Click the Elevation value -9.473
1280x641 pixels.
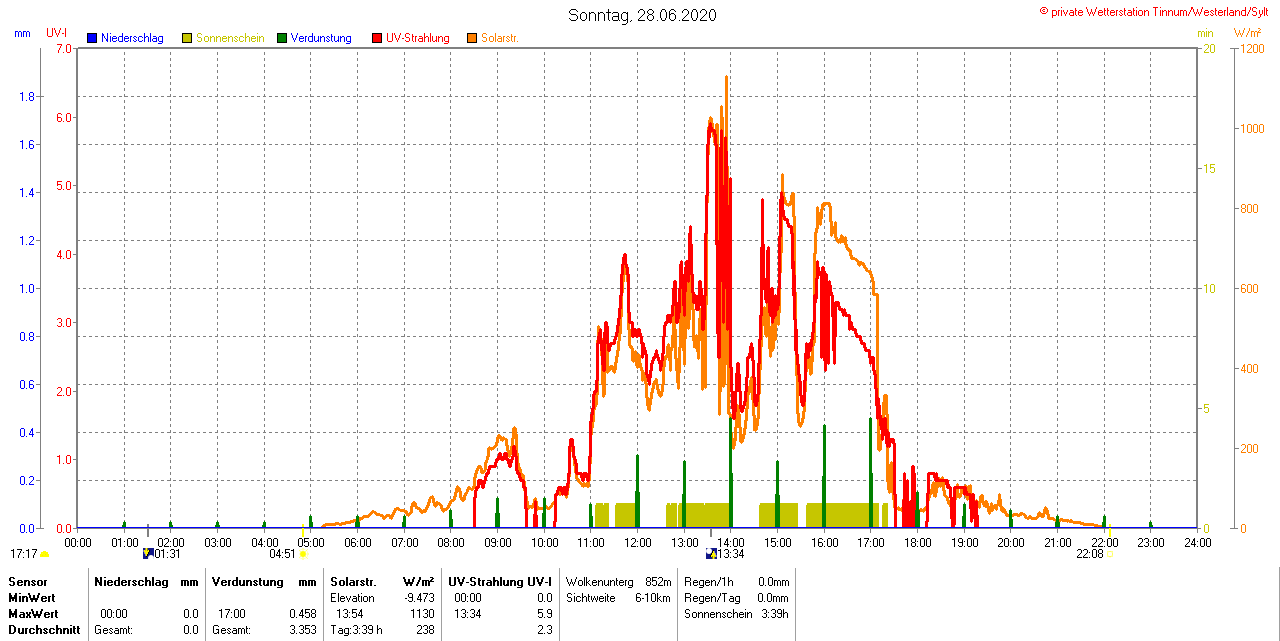(x=418, y=598)
